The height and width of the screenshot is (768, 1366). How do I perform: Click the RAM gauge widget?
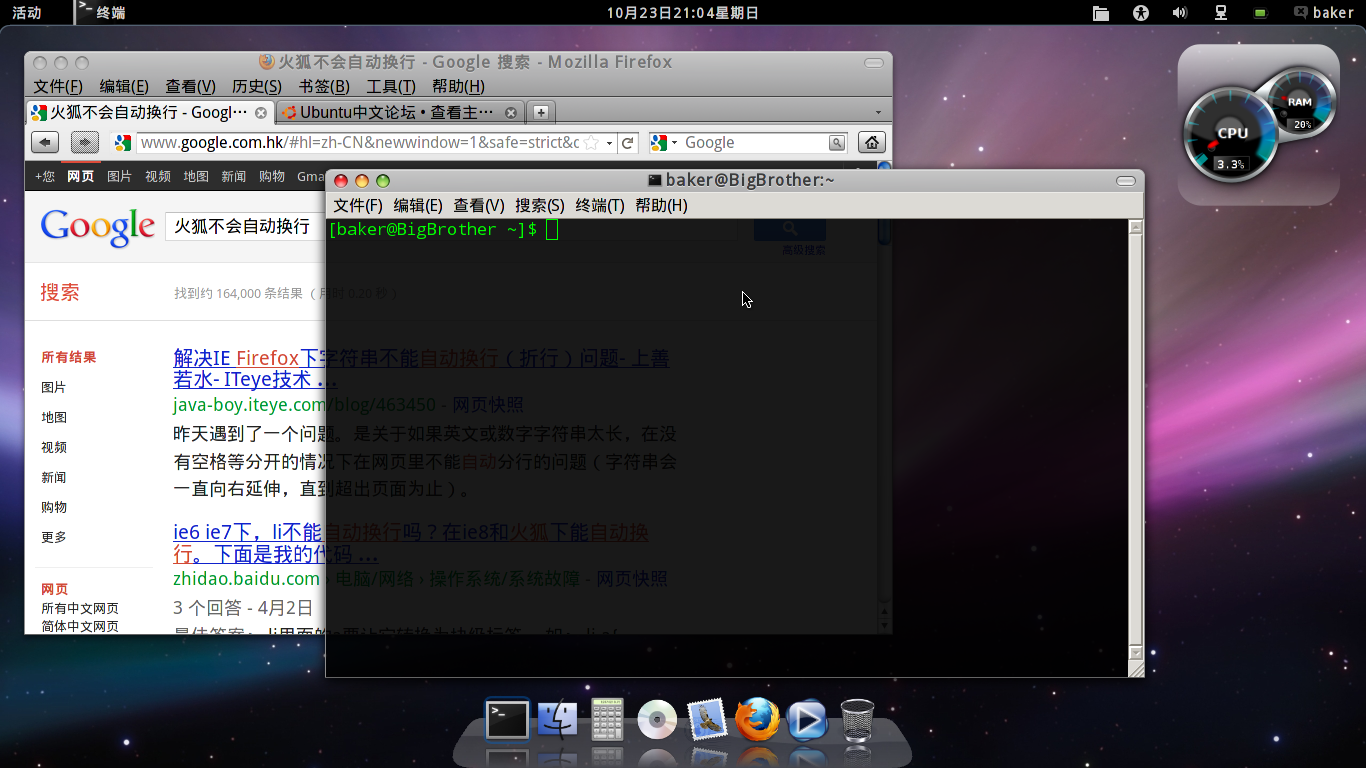1299,103
